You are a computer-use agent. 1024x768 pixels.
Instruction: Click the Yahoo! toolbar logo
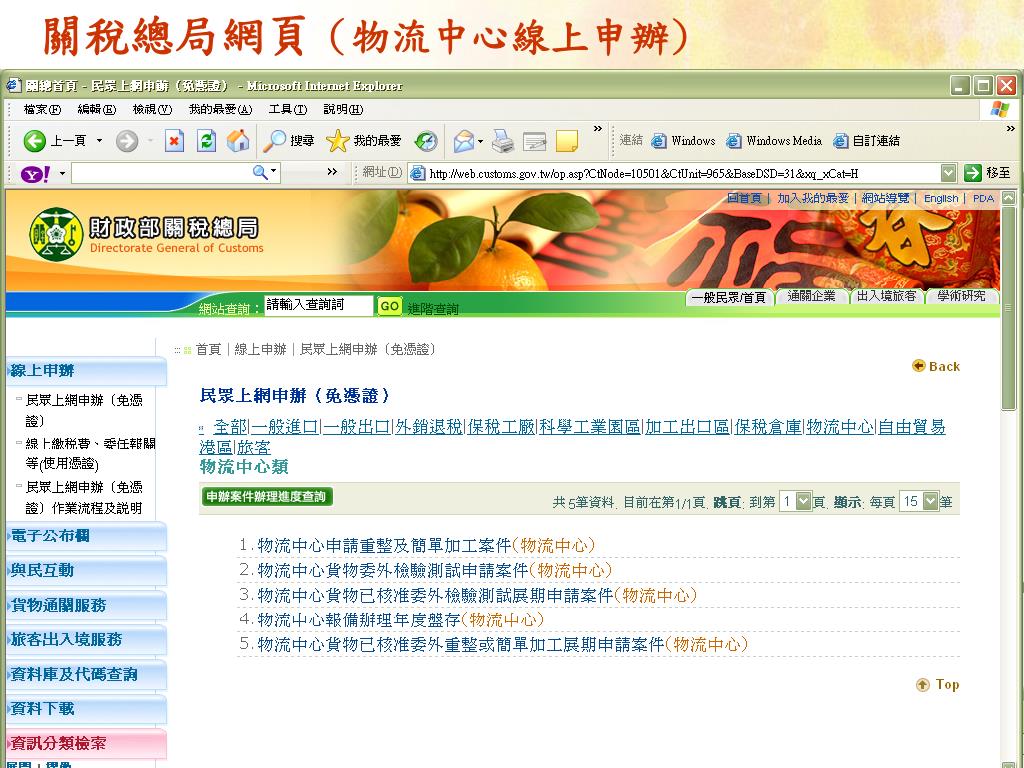tap(35, 174)
